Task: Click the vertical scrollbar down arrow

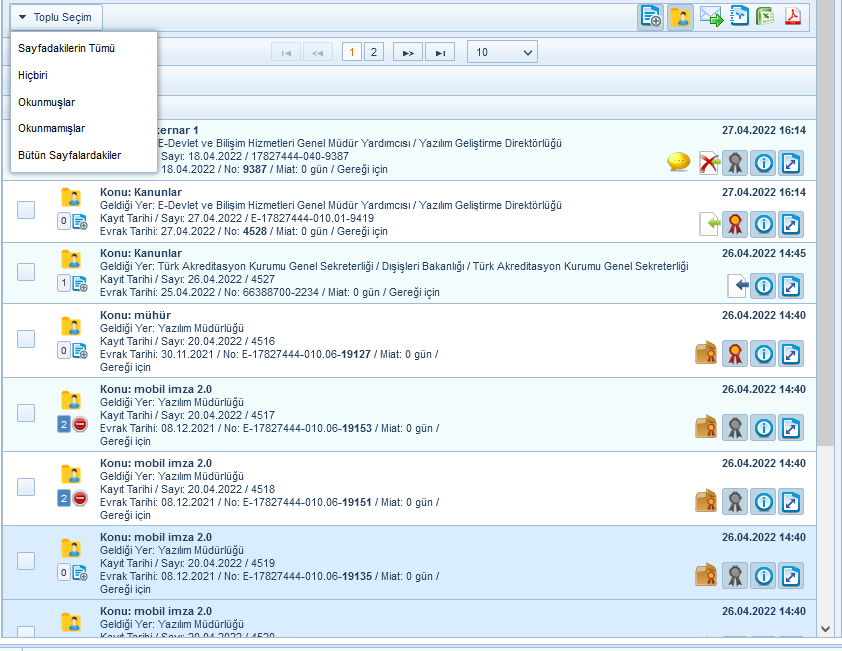Action: click(825, 628)
